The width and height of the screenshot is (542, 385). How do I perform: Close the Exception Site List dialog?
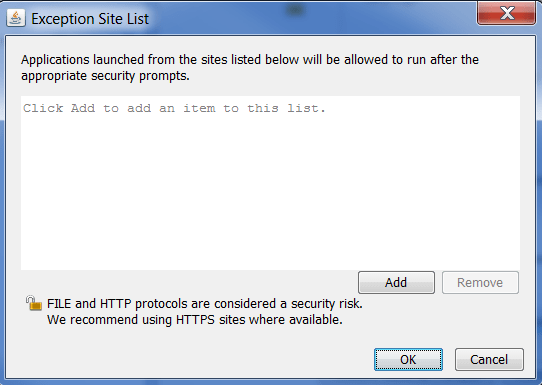506,13
